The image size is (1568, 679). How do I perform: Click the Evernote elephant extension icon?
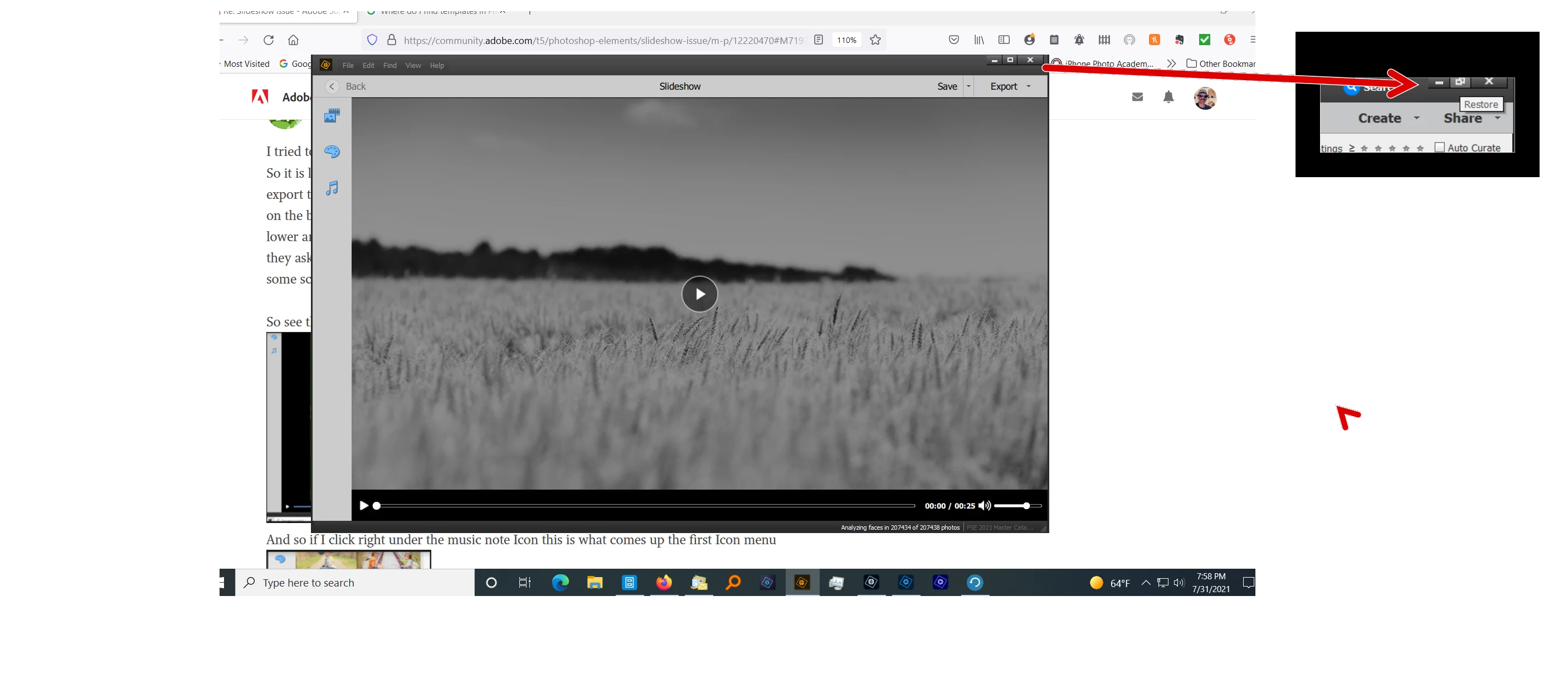[1179, 40]
